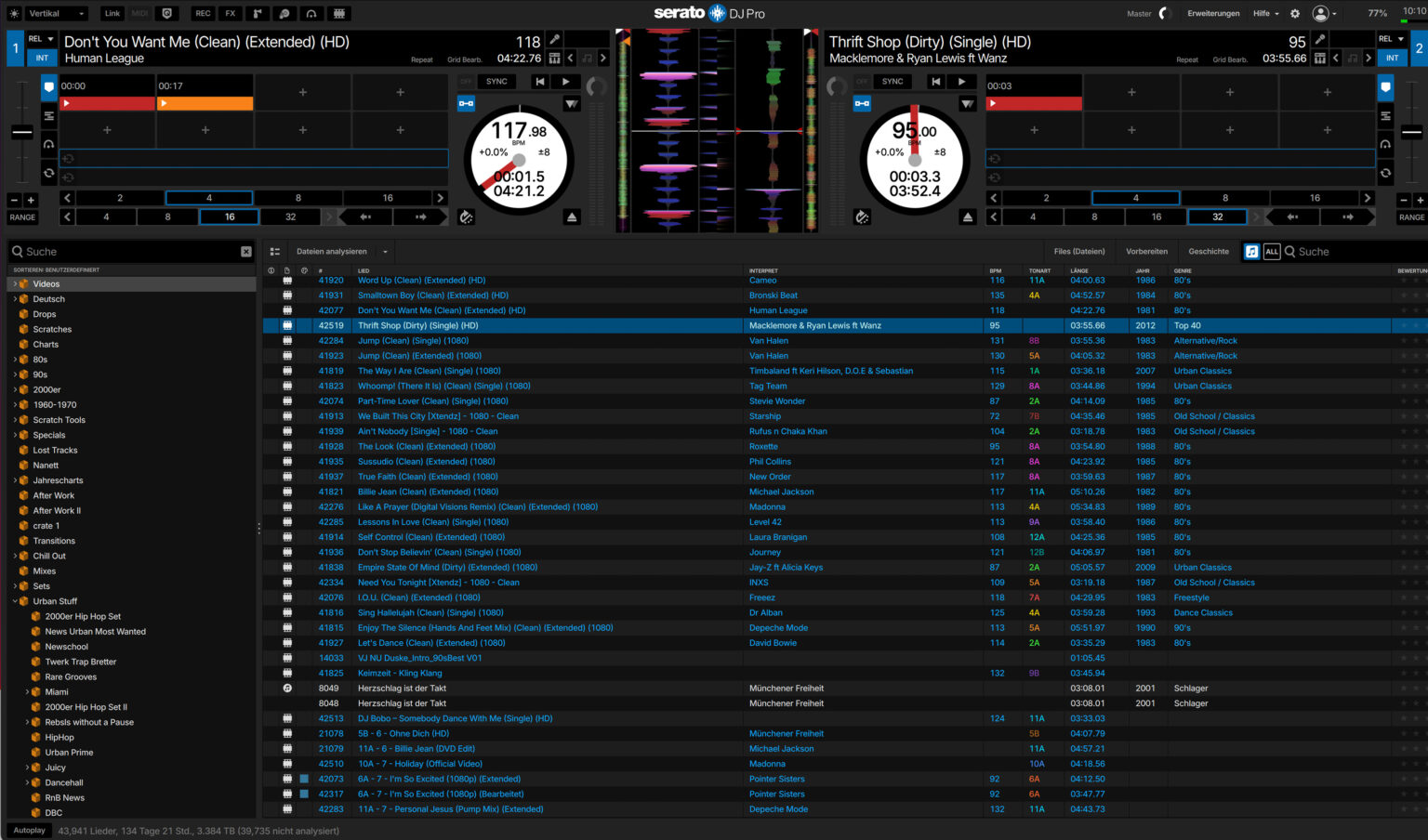The image size is (1428, 840).
Task: Open the Files (Dateien) tab
Action: pos(1079,252)
